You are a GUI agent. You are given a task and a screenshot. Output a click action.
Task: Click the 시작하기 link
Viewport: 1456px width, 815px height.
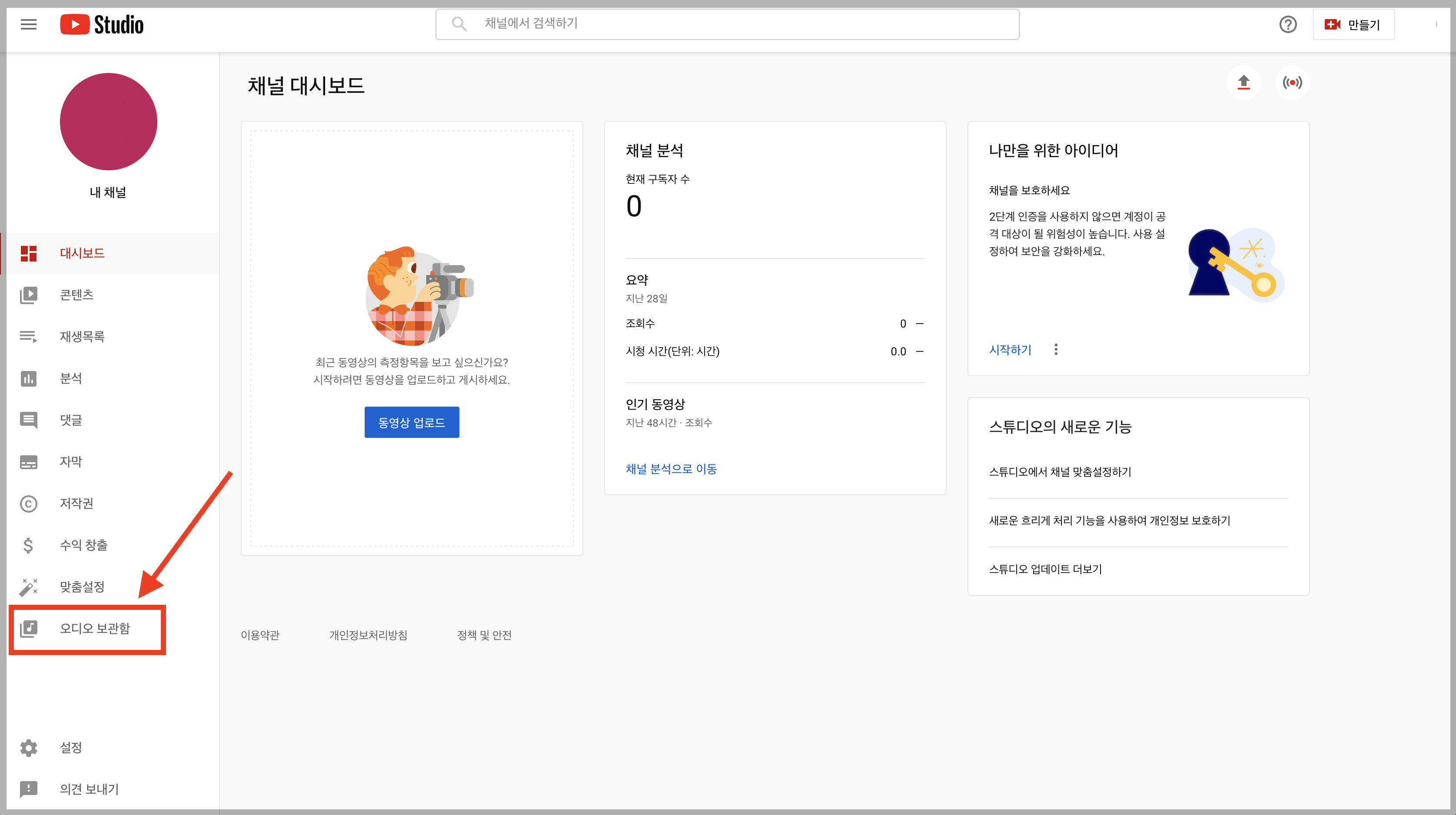[x=1010, y=350]
